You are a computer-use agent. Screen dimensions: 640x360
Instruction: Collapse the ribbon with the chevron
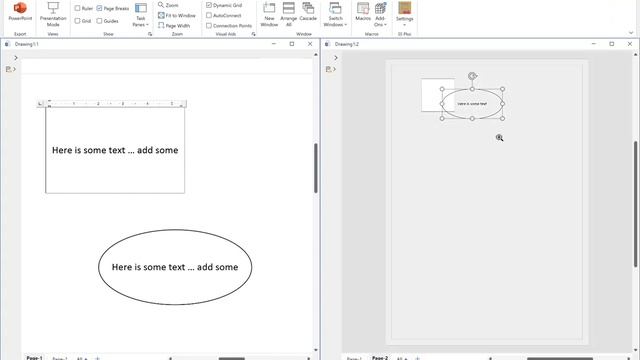coord(631,33)
